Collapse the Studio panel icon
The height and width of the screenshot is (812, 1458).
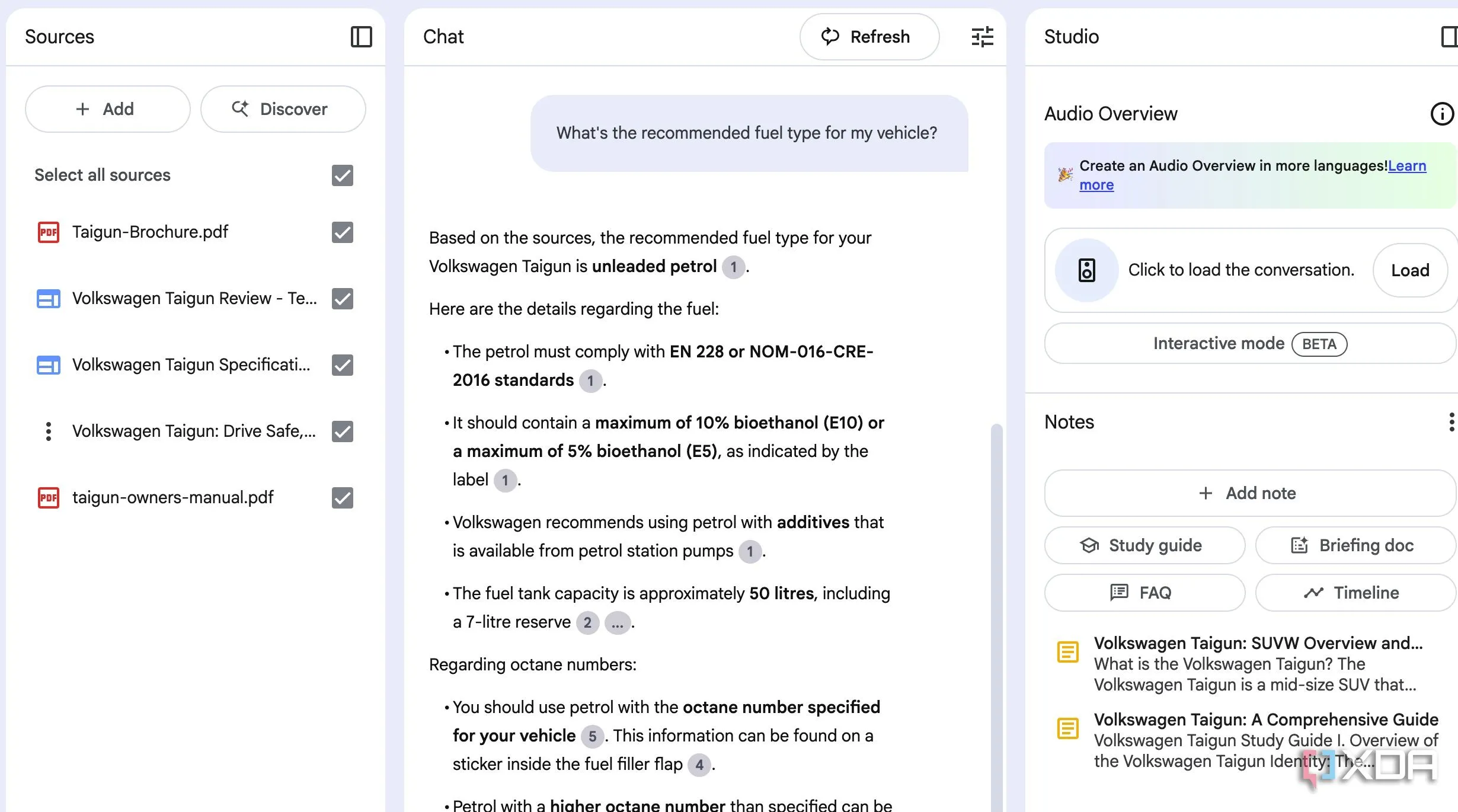pos(1449,37)
